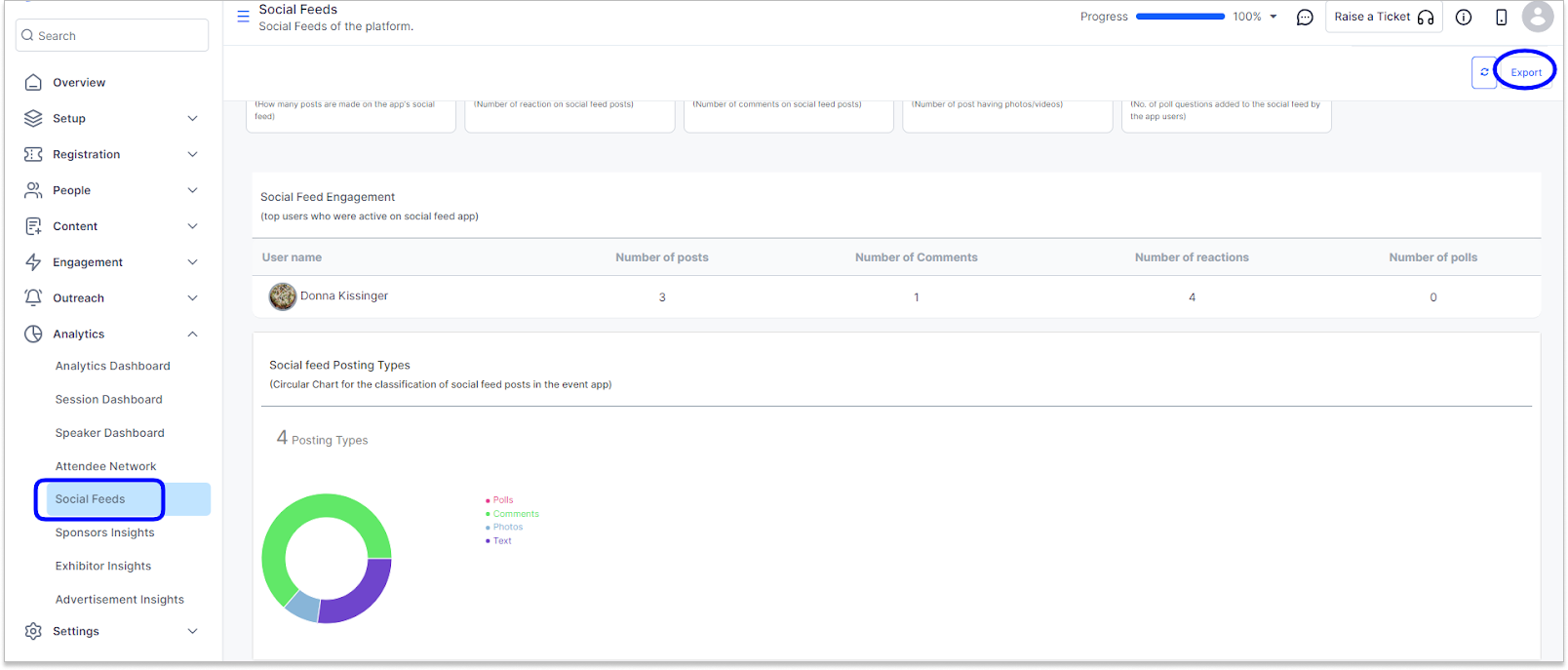Select Attendee Network

(x=105, y=466)
